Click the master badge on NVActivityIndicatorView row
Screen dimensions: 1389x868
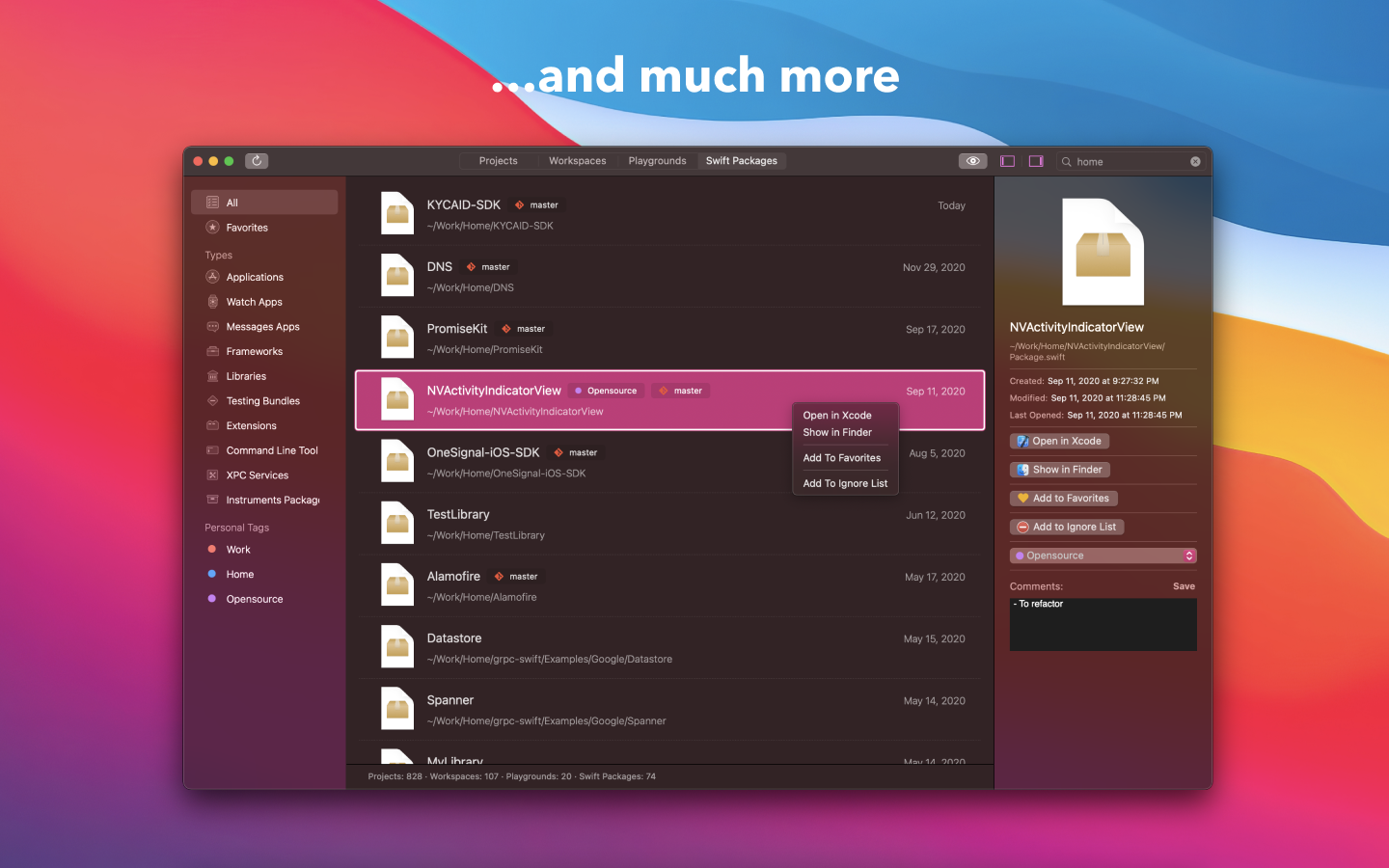tap(681, 391)
